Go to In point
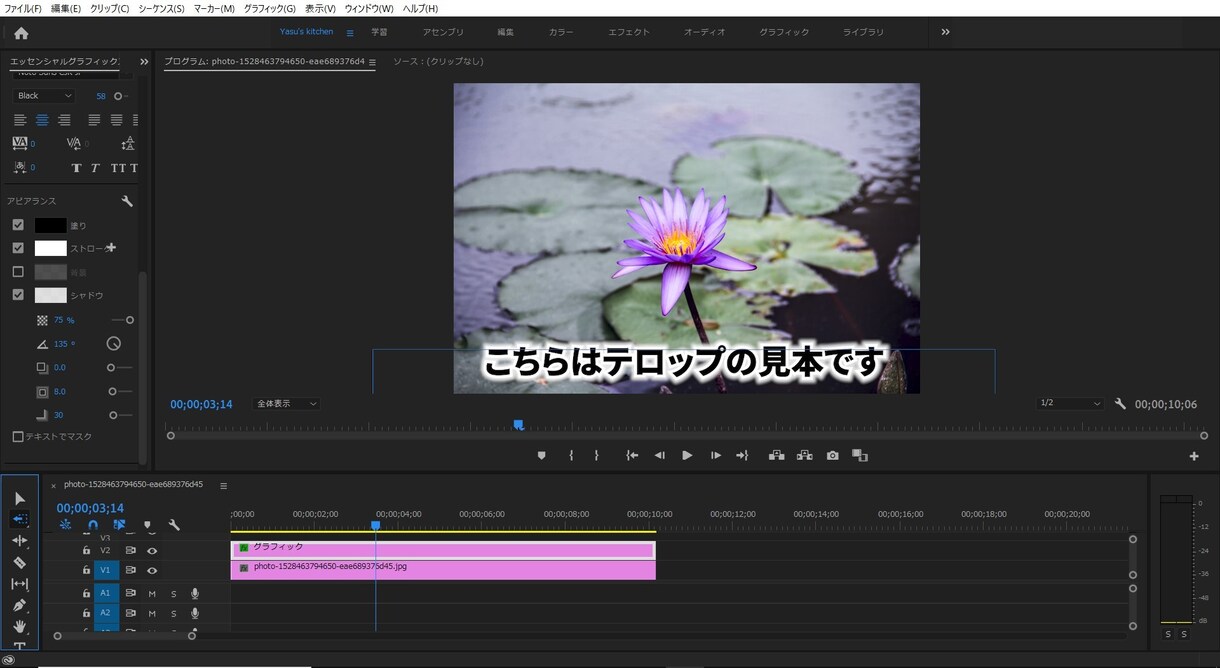 pos(632,455)
